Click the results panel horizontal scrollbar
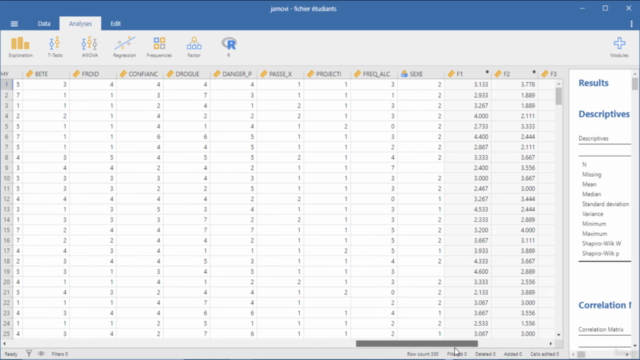Viewport: 640px width, 360px height. click(582, 354)
